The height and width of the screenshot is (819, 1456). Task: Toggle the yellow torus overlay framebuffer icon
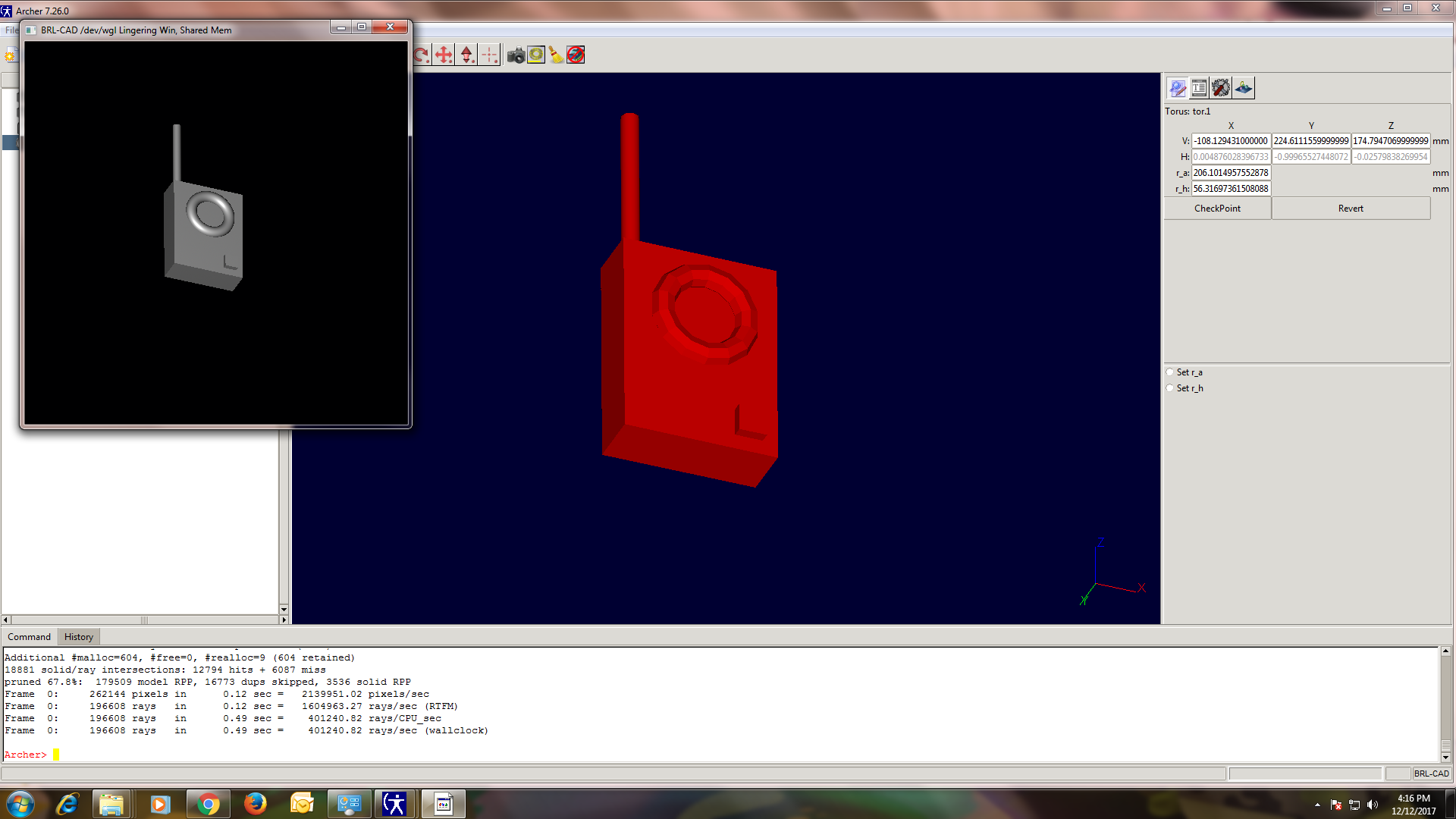(536, 55)
